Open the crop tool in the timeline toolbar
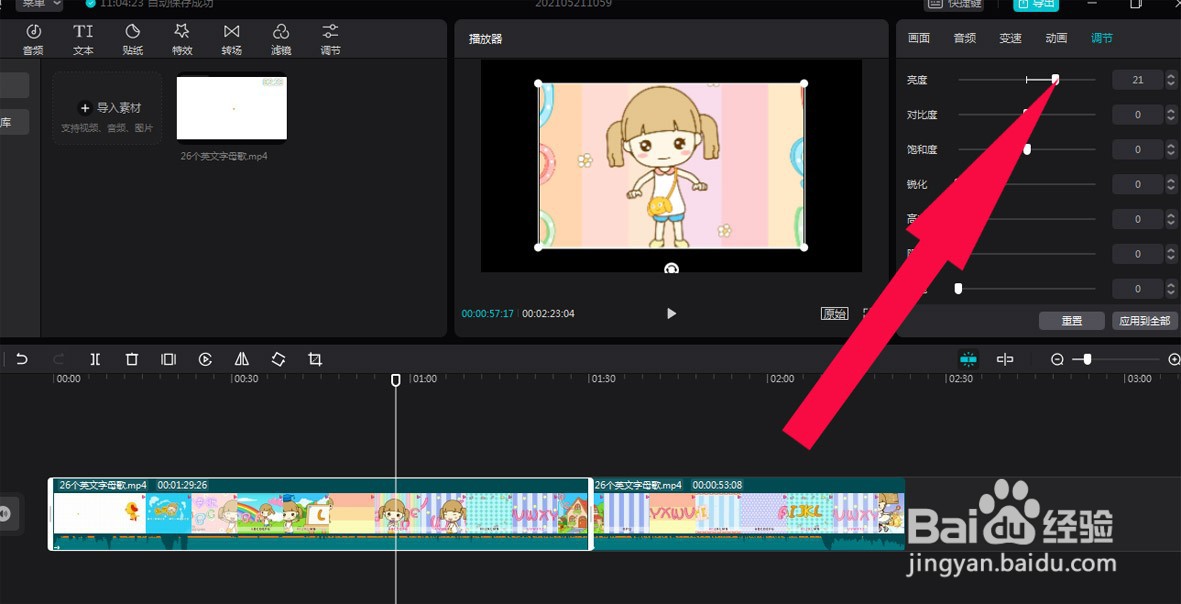Image resolution: width=1181 pixels, height=604 pixels. click(315, 360)
